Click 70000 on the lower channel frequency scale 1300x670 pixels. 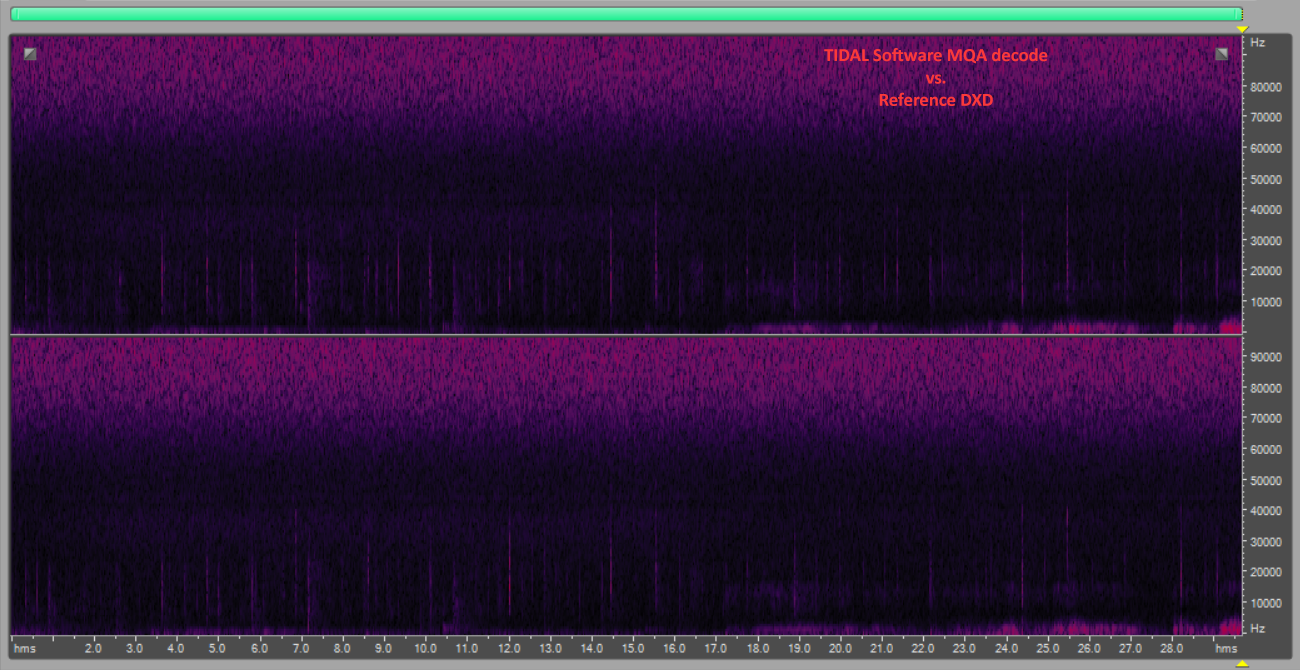(x=1267, y=418)
